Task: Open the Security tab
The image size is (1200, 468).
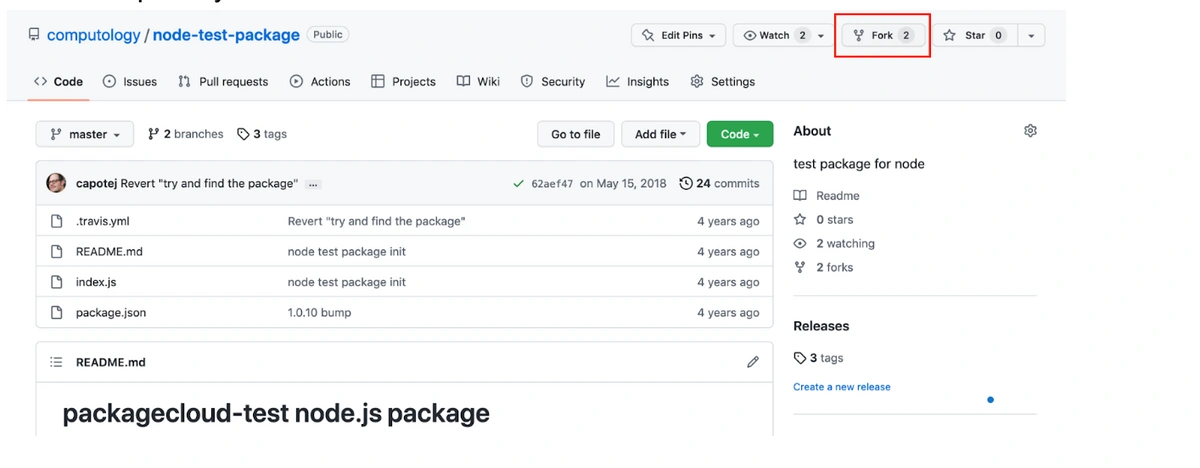Action: [x=553, y=82]
